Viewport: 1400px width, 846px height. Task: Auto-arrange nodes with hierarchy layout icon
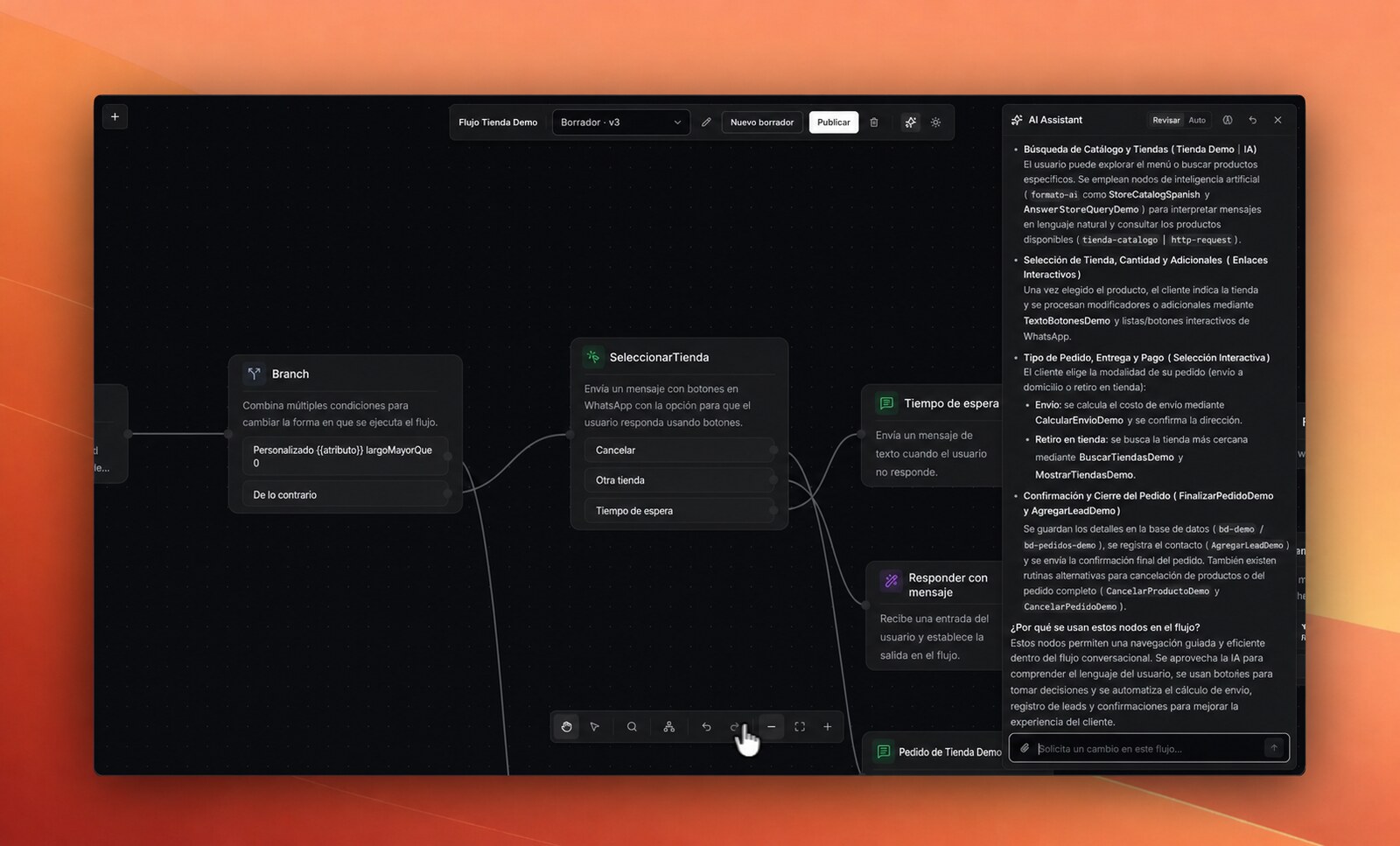click(x=669, y=727)
